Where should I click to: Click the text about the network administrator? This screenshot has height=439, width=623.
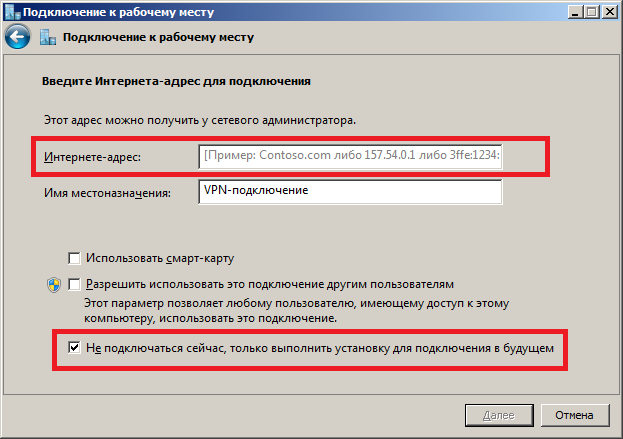(x=199, y=120)
